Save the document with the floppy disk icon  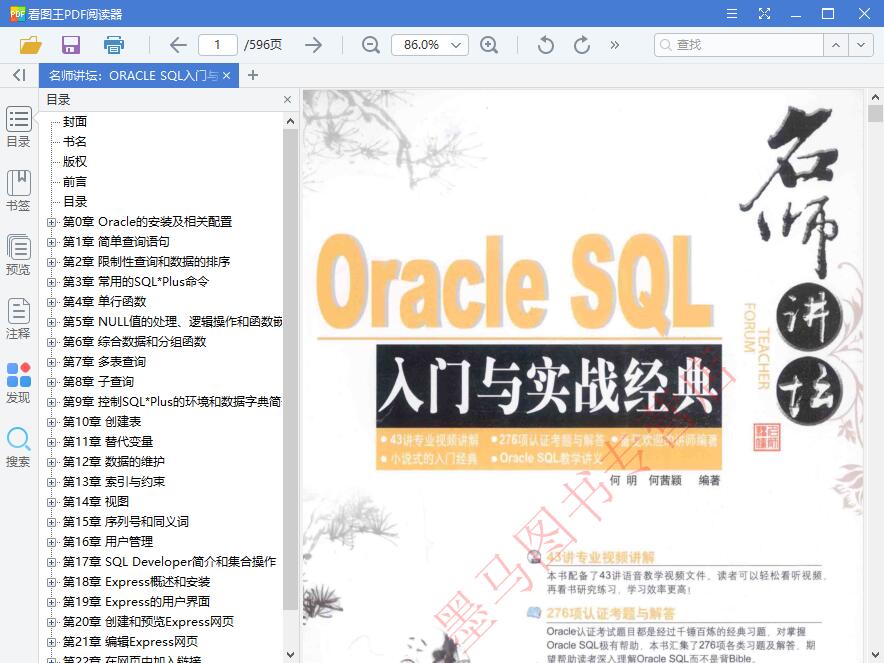71,45
